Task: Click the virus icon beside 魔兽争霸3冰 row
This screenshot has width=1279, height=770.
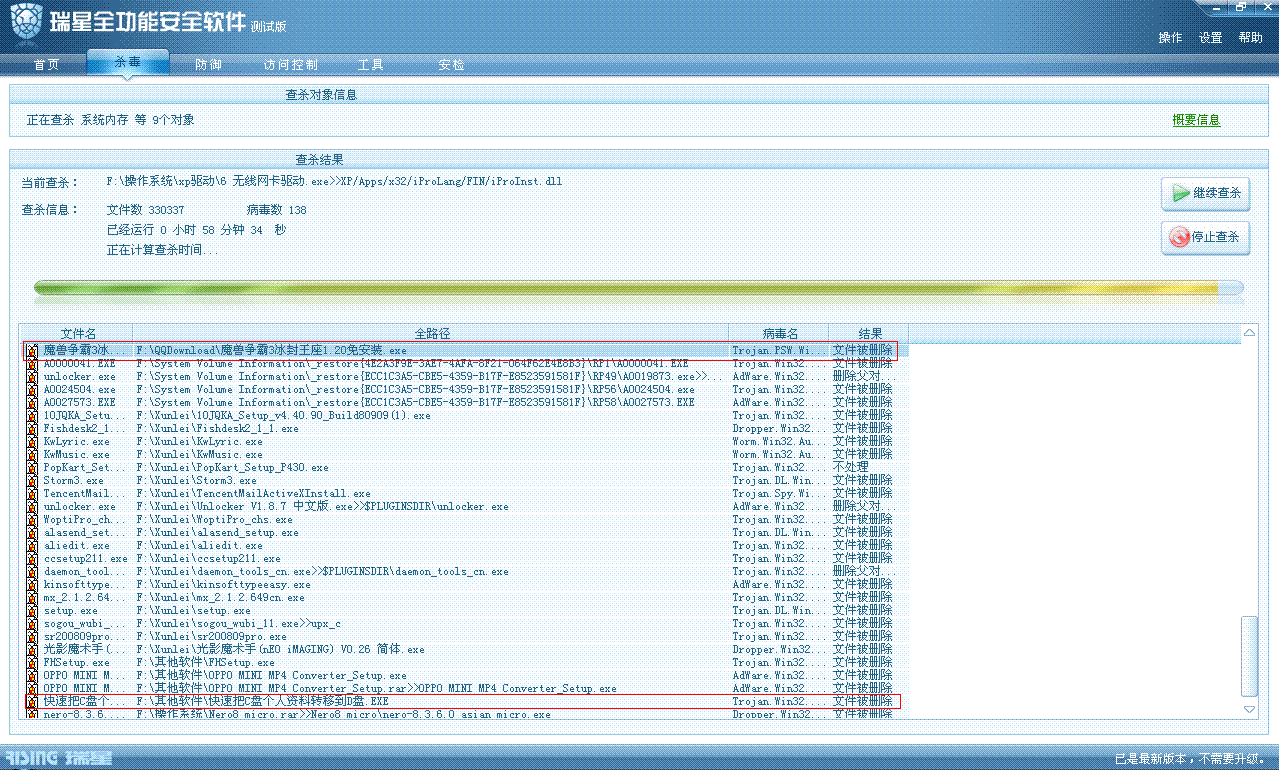Action: pyautogui.click(x=32, y=351)
